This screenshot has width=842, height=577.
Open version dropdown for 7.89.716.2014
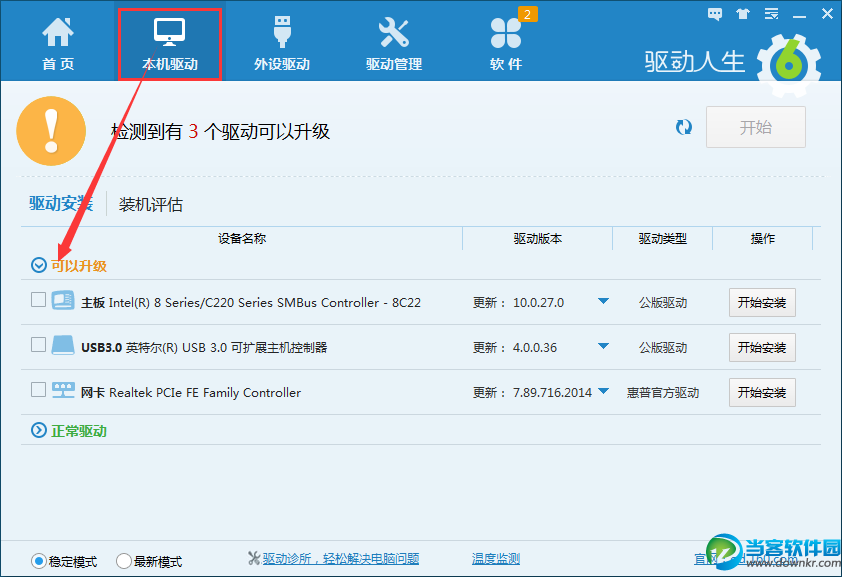point(603,391)
